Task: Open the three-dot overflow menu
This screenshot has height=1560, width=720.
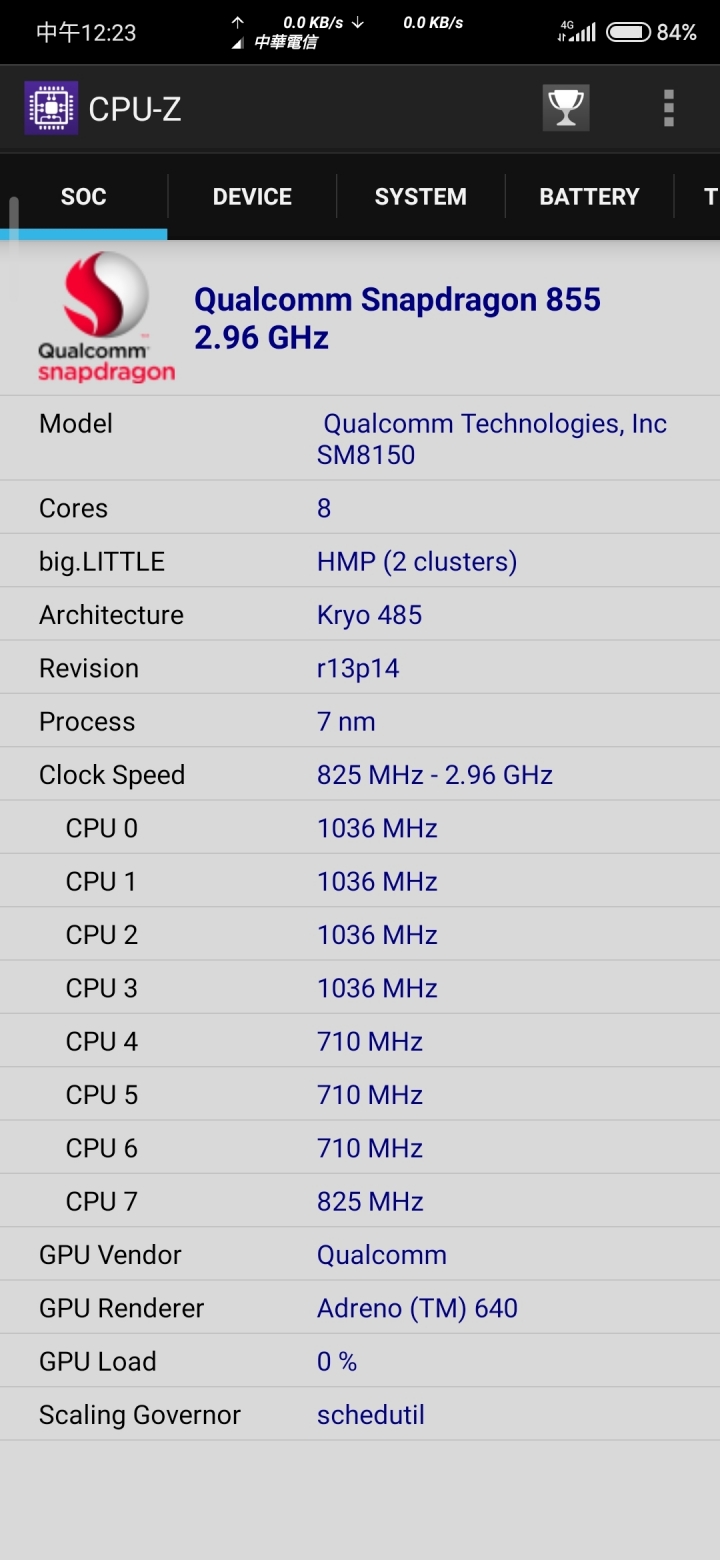Action: pos(669,108)
